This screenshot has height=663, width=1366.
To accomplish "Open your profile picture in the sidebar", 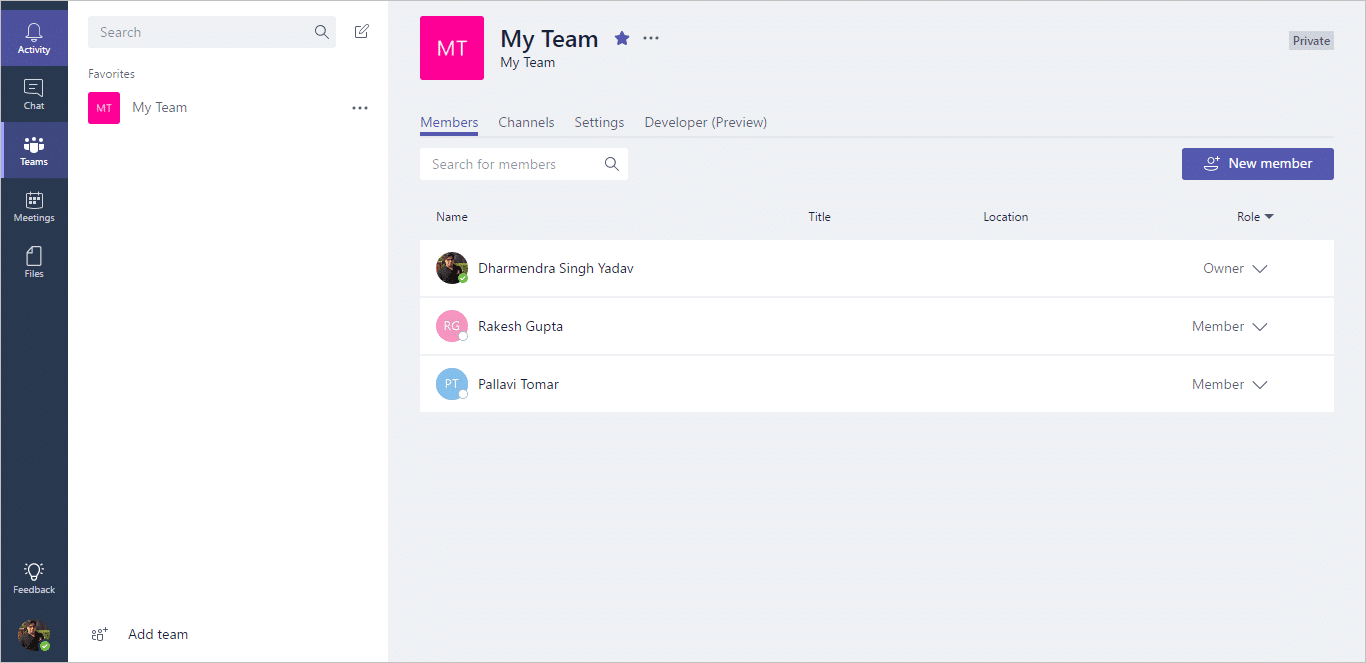I will (x=34, y=635).
